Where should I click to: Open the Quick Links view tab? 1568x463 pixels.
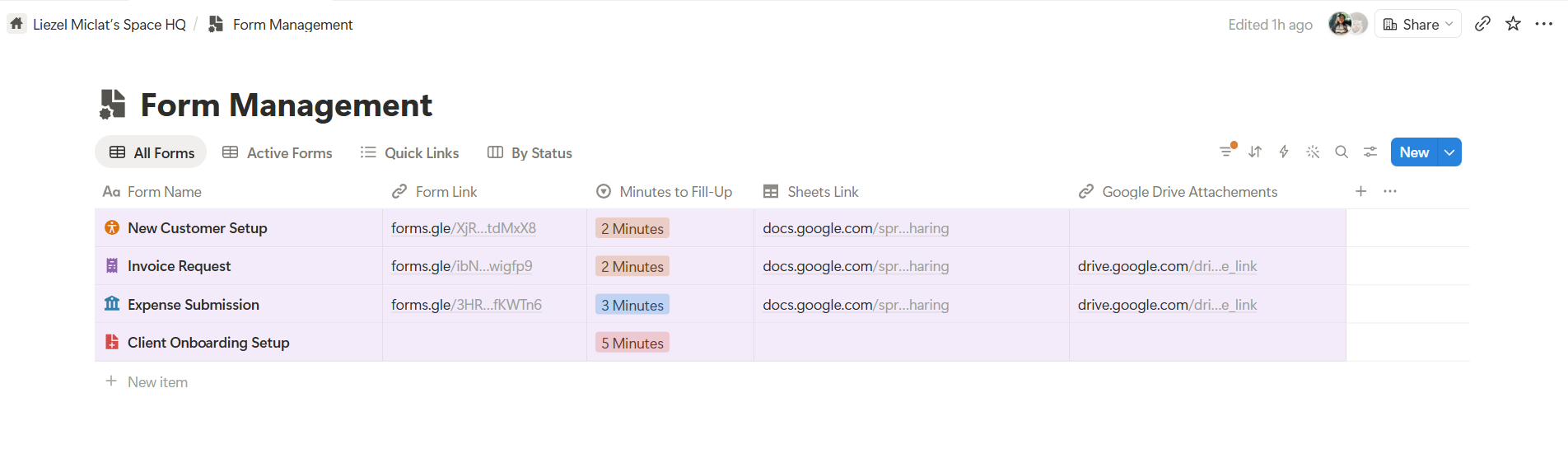pyautogui.click(x=410, y=152)
